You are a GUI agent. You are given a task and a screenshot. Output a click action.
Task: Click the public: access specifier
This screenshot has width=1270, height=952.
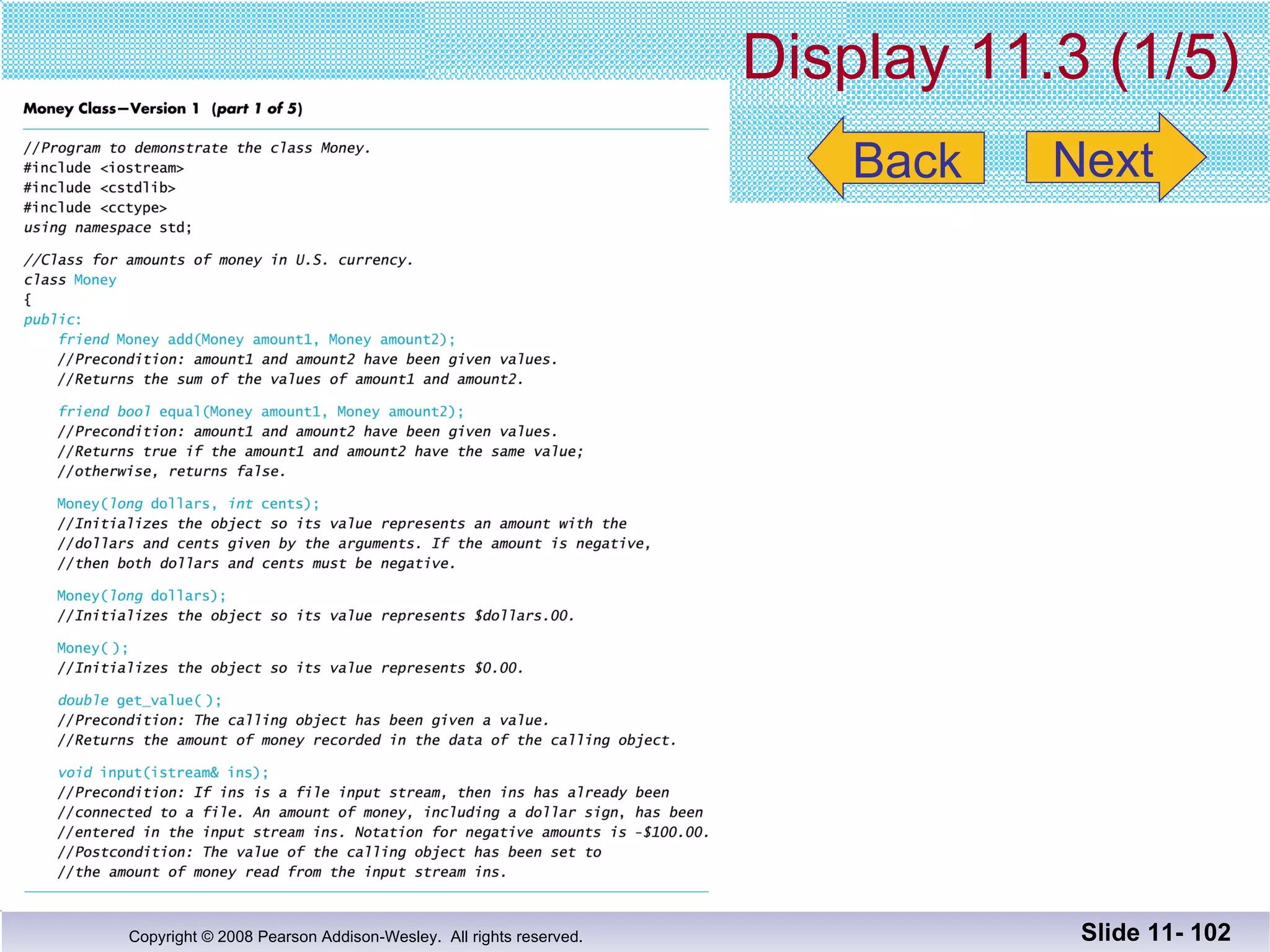[x=53, y=320]
